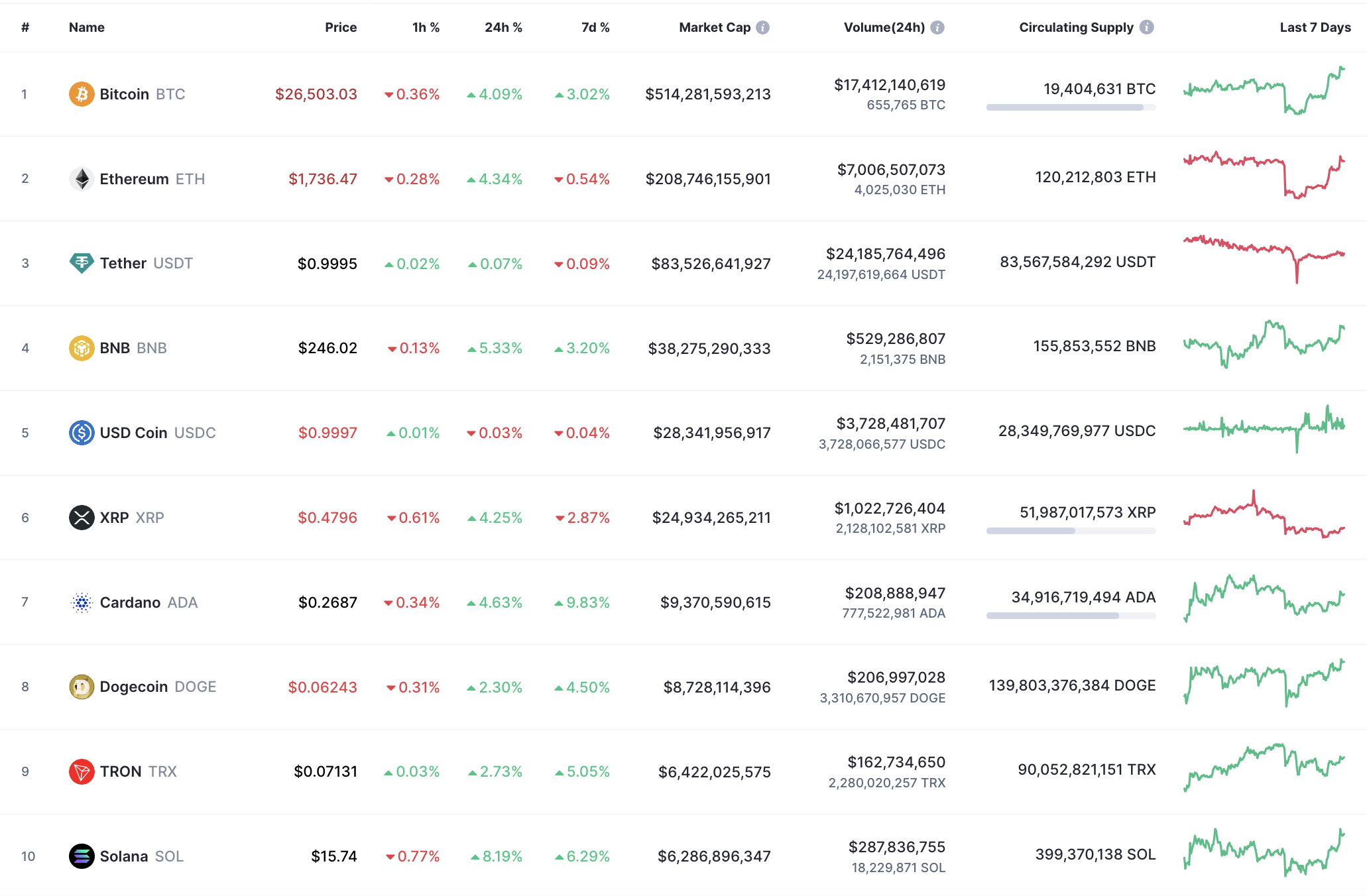Select the Cardano ADA logo icon
This screenshot has width=1367, height=896.
point(81,602)
